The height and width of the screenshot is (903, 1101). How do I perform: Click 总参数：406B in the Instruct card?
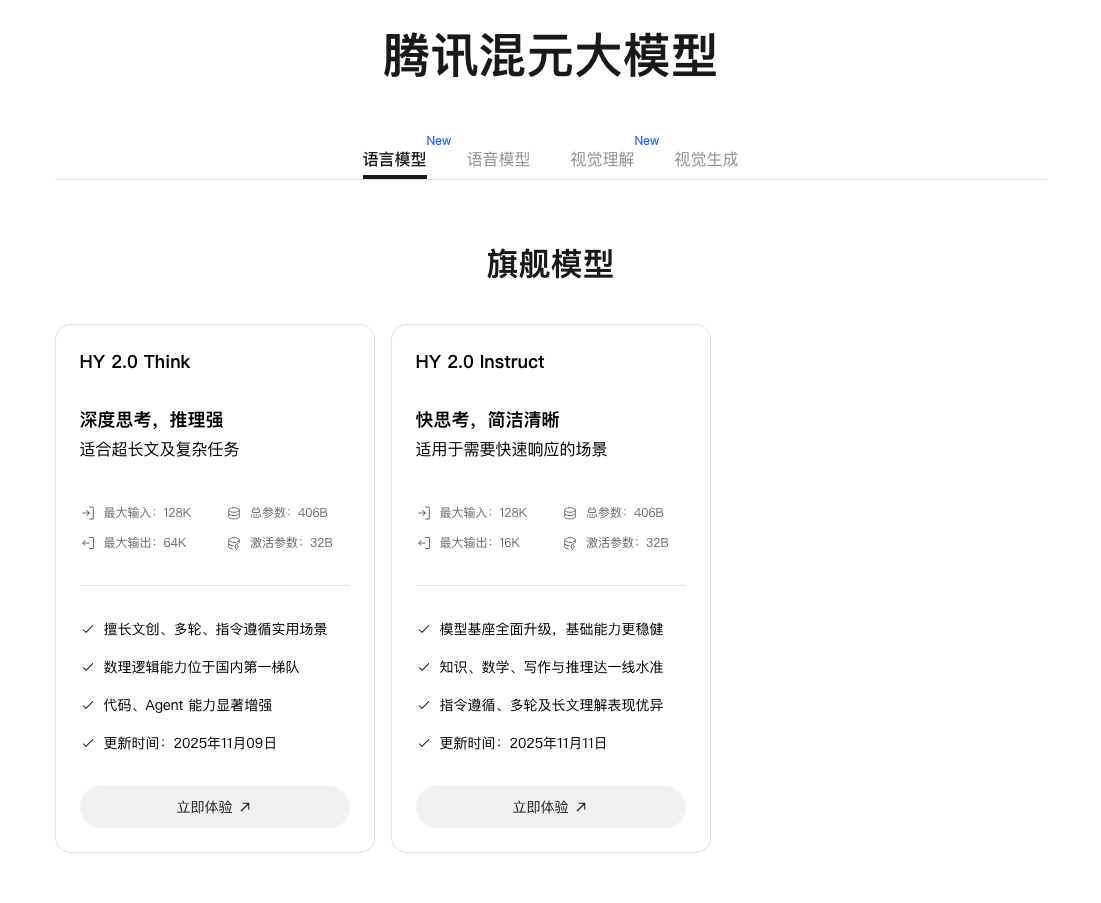pos(625,513)
